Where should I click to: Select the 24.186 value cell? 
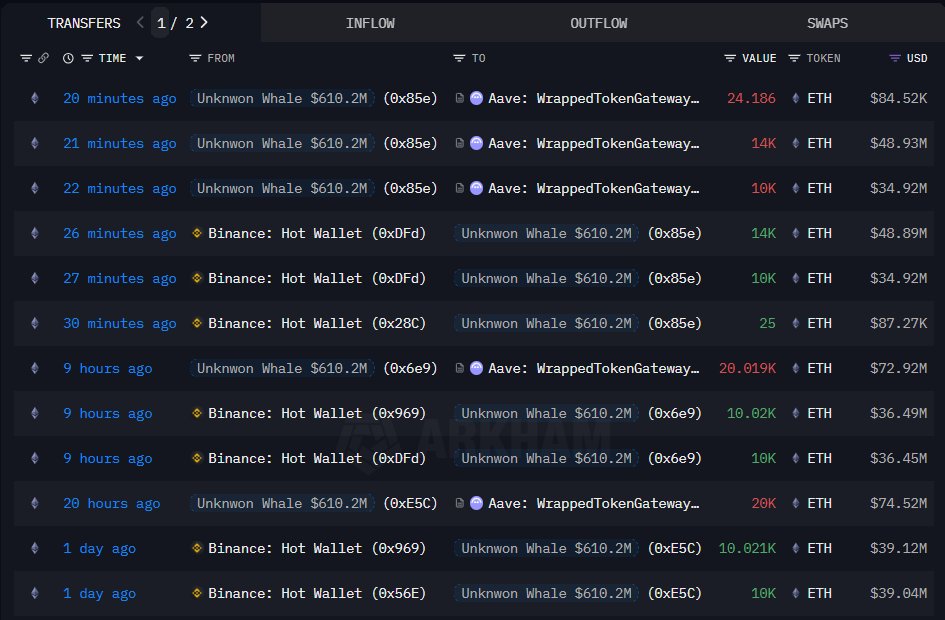pyautogui.click(x=751, y=98)
